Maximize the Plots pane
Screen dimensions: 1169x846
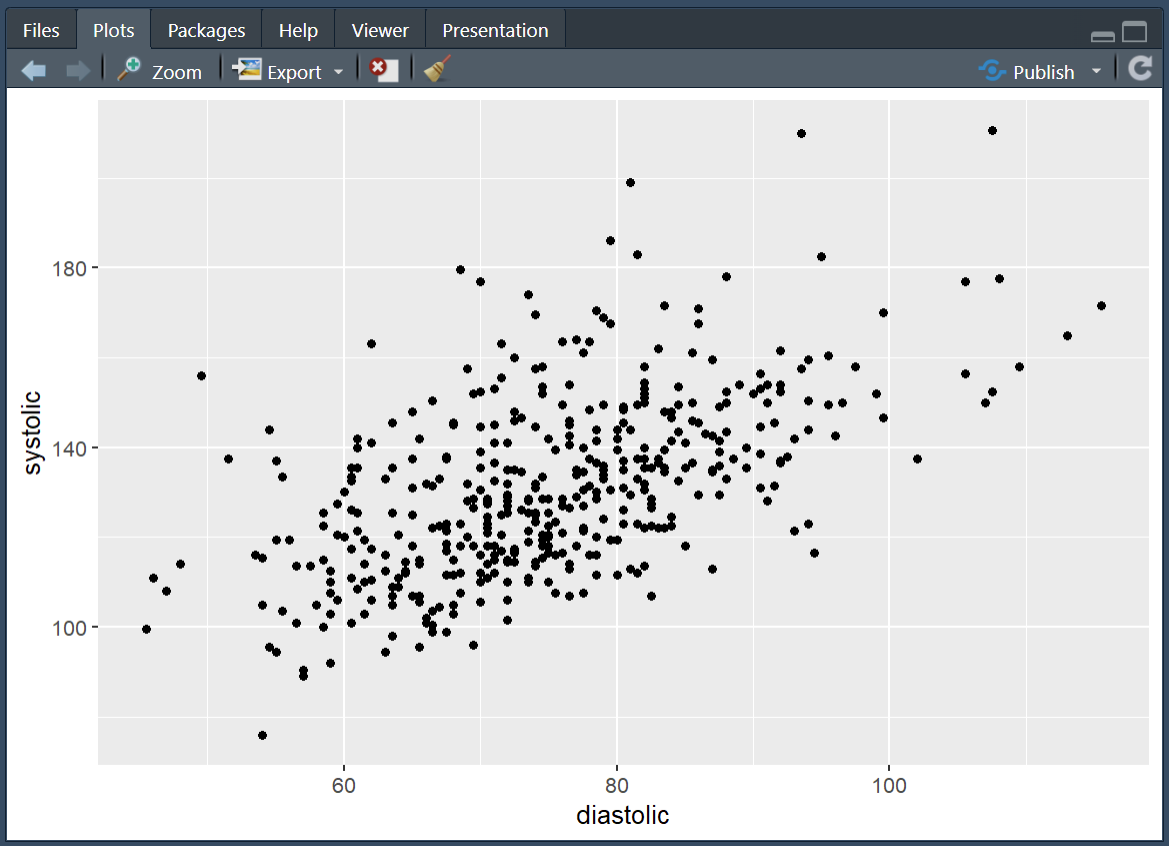point(1134,33)
